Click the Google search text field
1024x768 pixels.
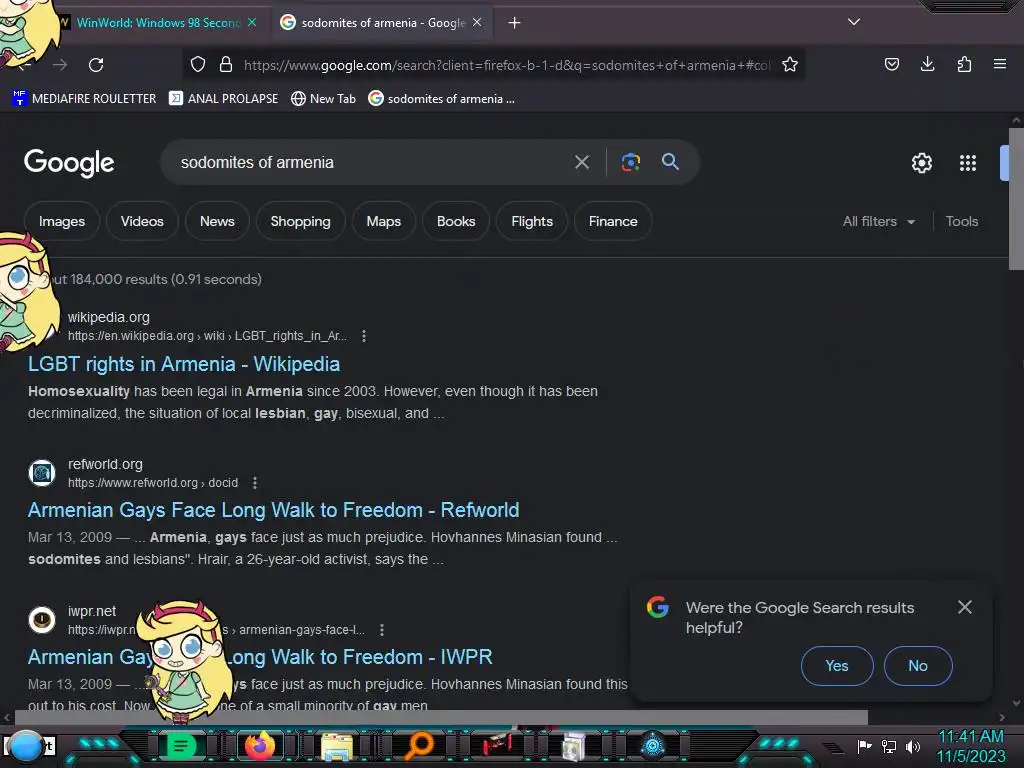point(372,162)
